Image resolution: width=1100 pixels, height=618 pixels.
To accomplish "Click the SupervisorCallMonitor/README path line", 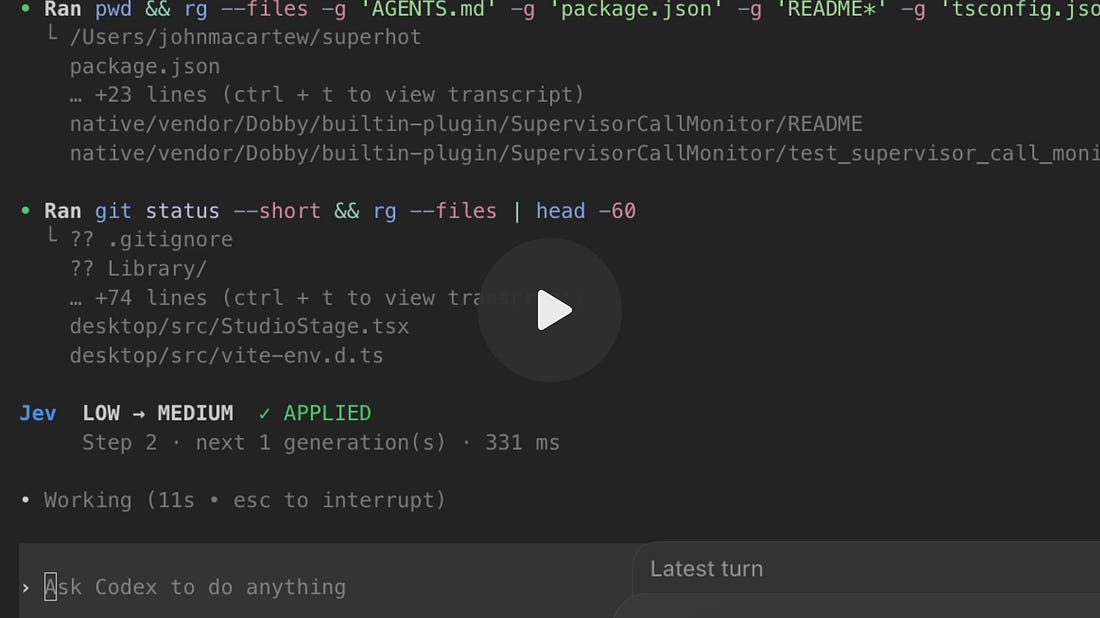I will coord(466,123).
